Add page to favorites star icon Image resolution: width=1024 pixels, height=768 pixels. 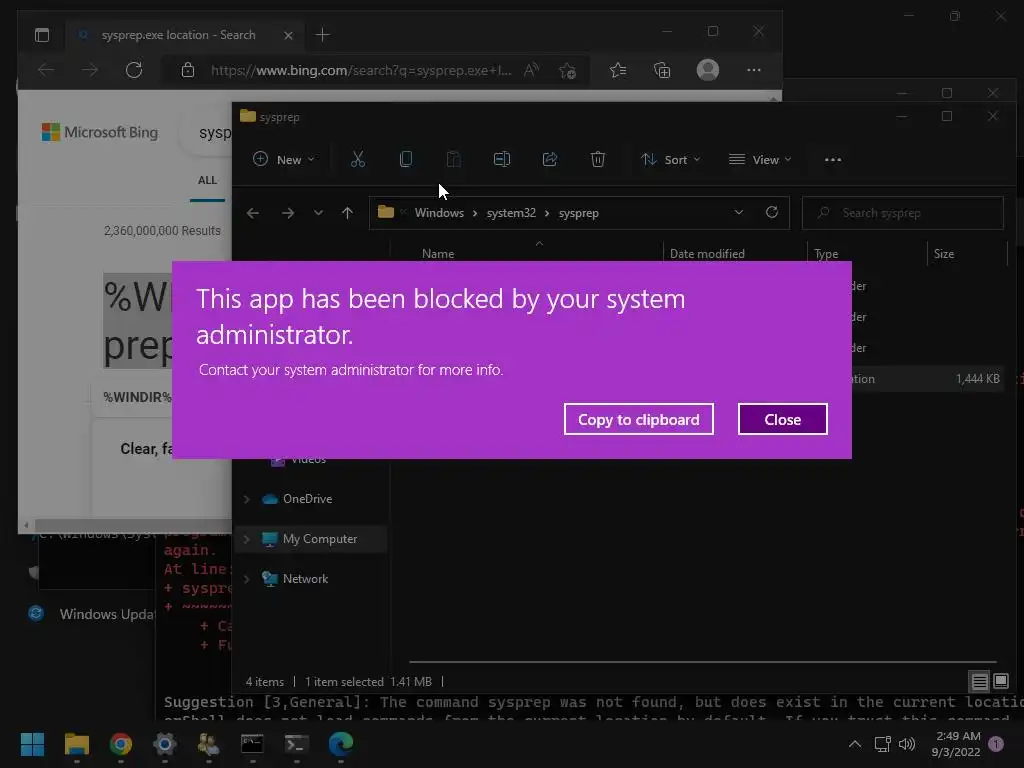568,70
